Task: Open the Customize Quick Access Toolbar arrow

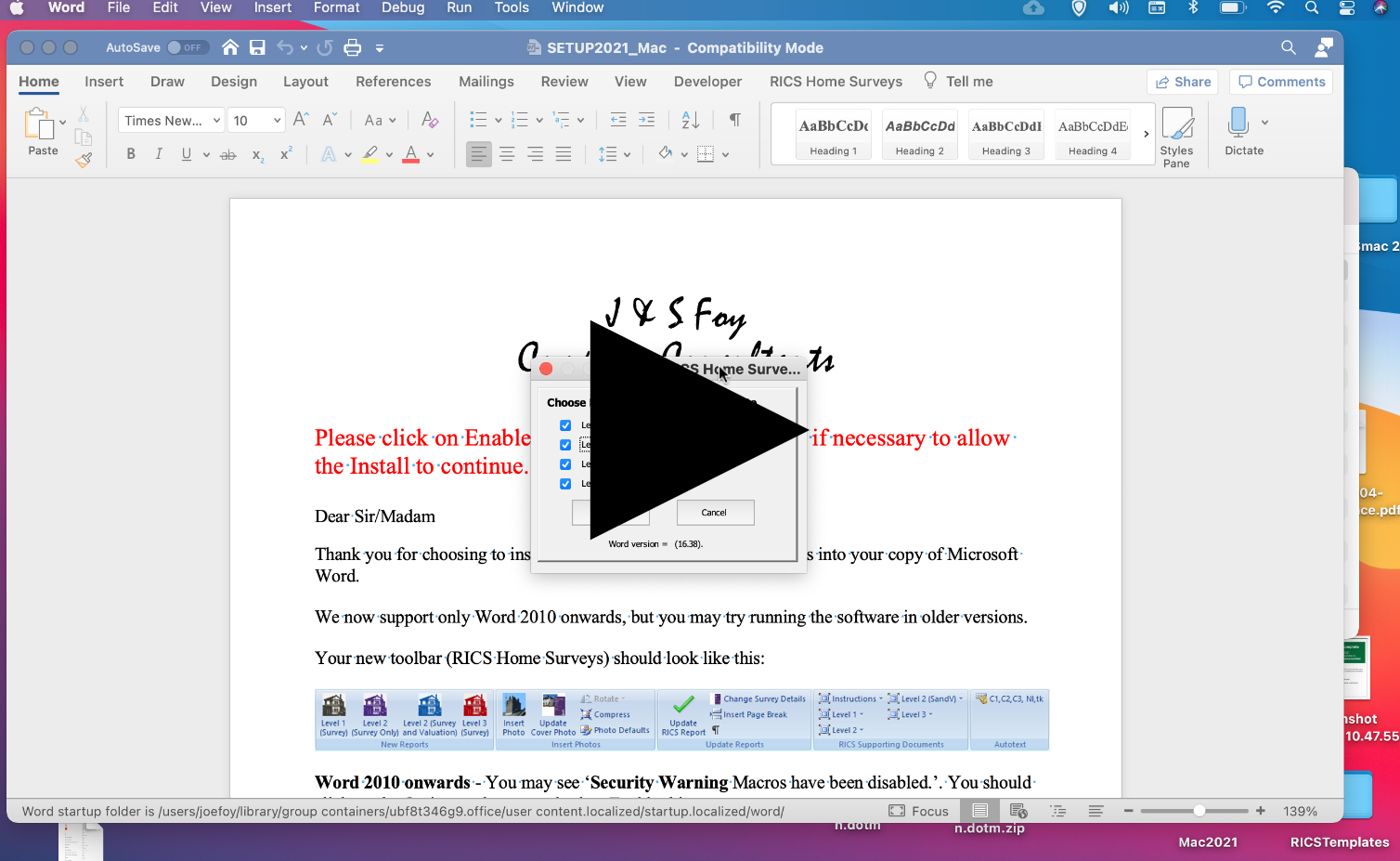Action: click(x=380, y=47)
